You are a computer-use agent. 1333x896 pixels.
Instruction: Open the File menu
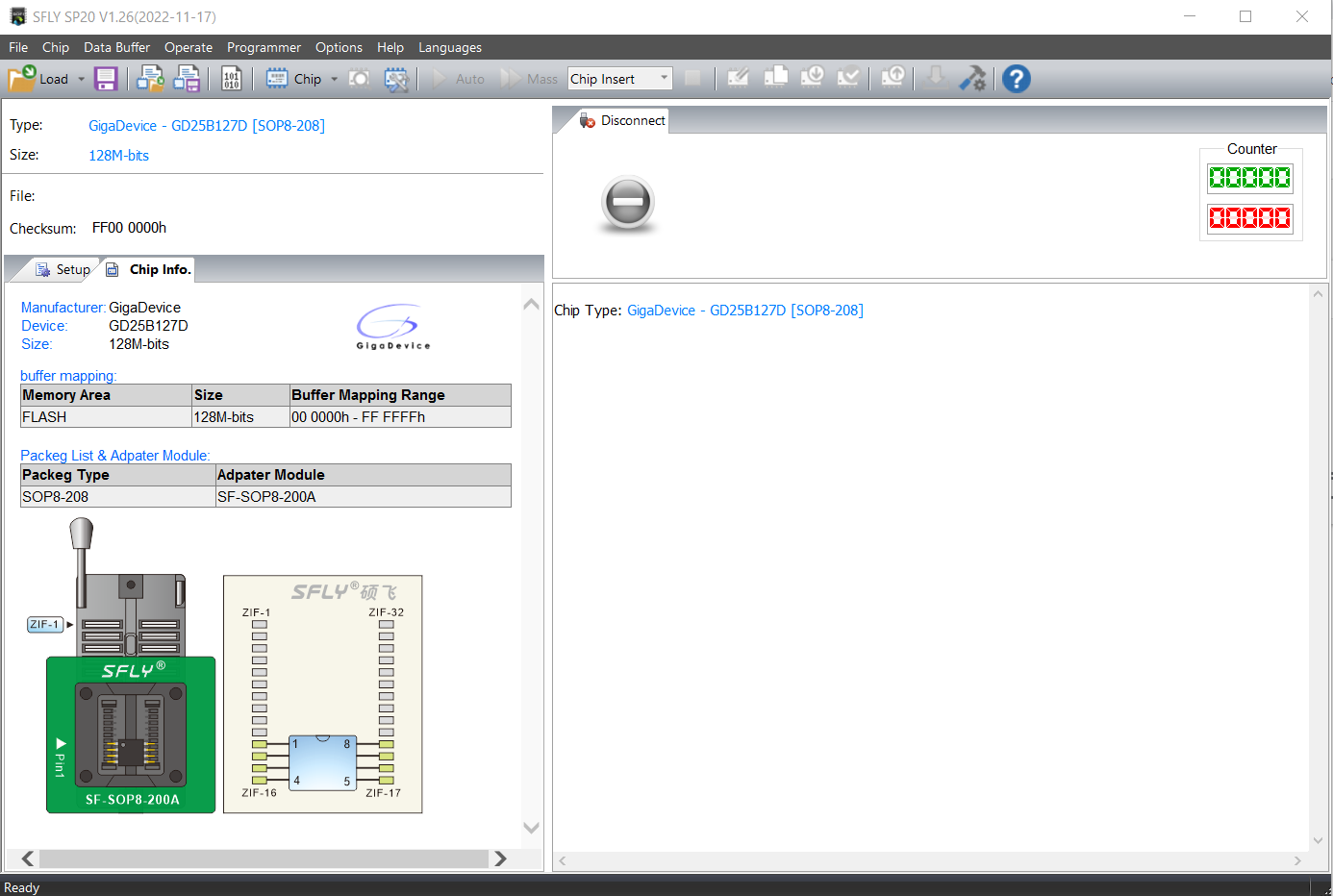[18, 47]
